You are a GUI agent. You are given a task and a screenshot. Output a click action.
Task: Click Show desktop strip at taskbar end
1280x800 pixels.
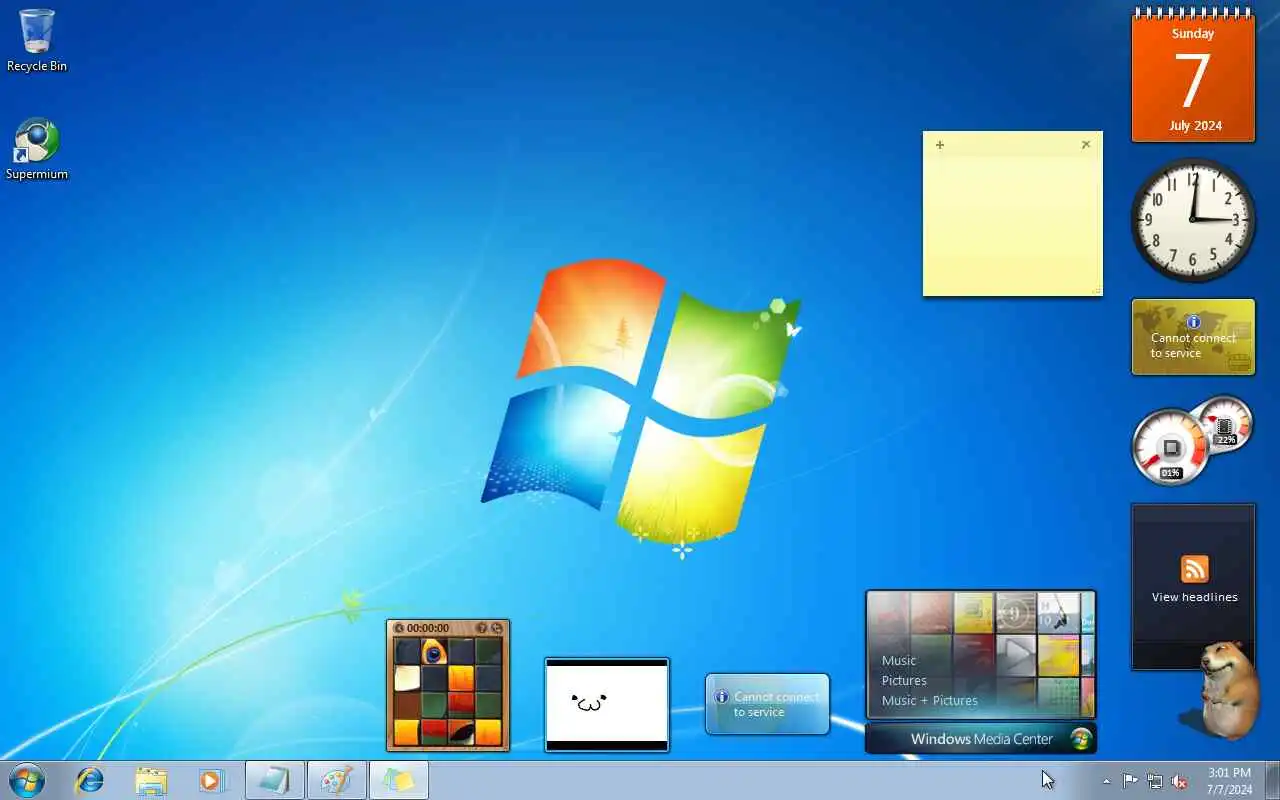point(1272,780)
